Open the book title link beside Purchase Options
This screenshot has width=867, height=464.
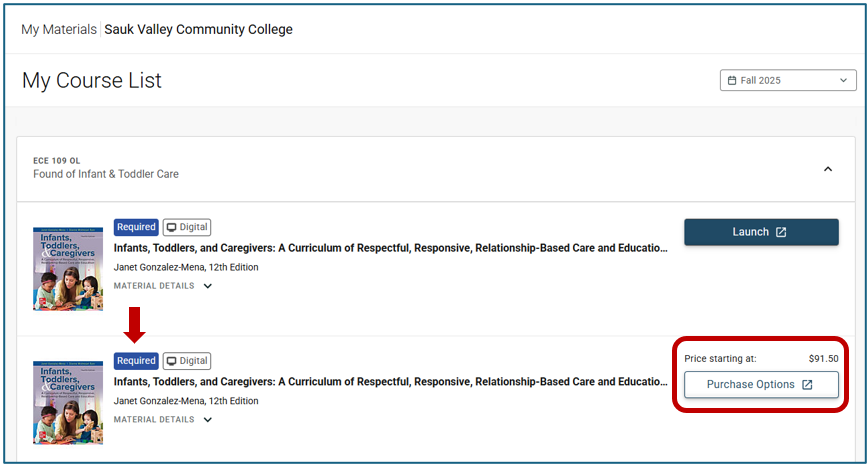(390, 381)
